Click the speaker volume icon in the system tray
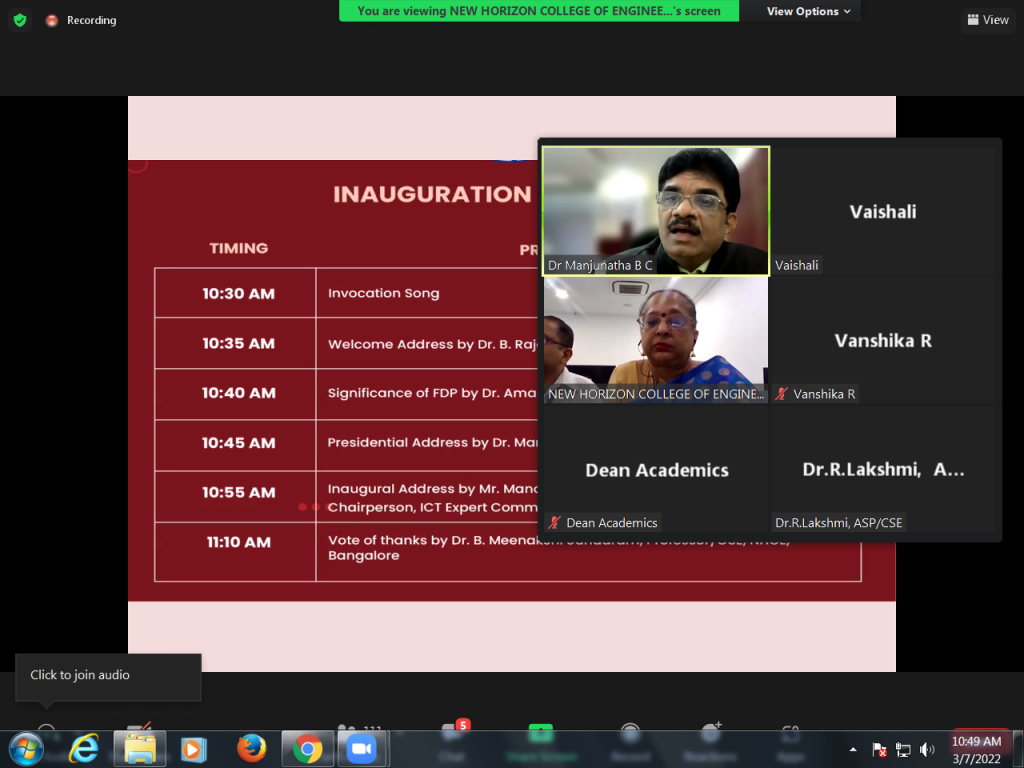 pos(927,749)
